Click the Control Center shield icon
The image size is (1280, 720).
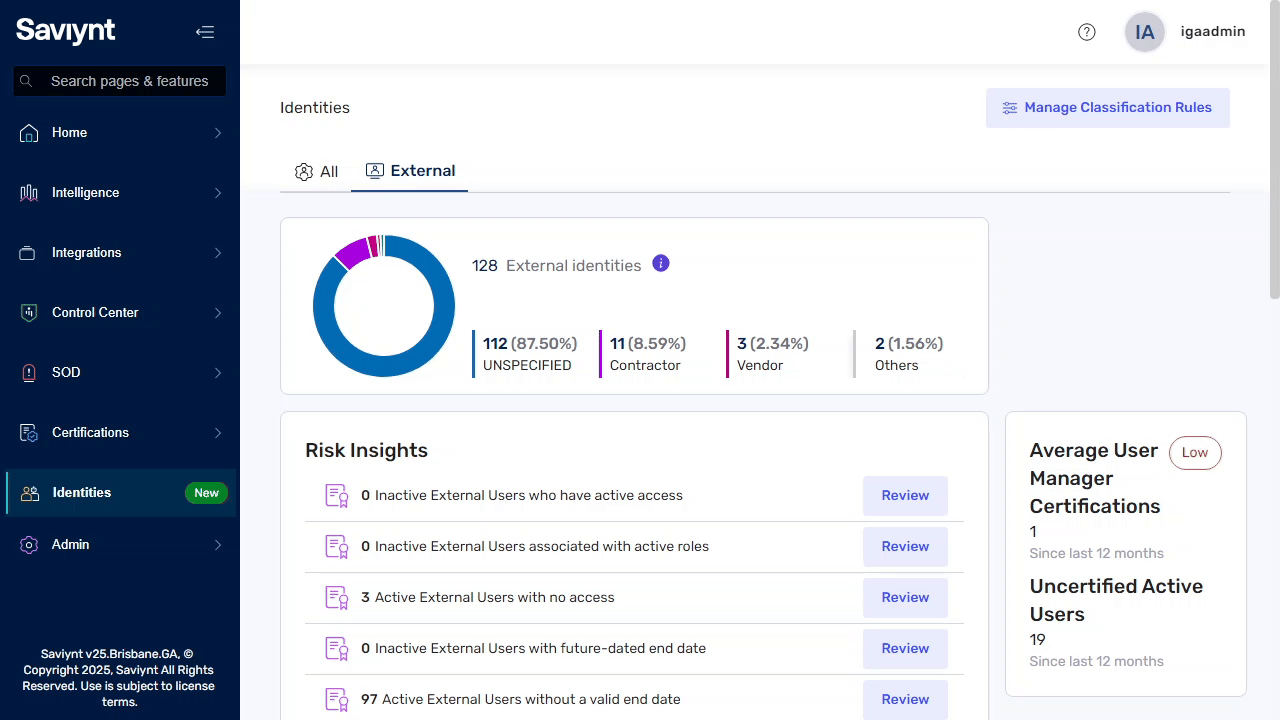tap(29, 313)
